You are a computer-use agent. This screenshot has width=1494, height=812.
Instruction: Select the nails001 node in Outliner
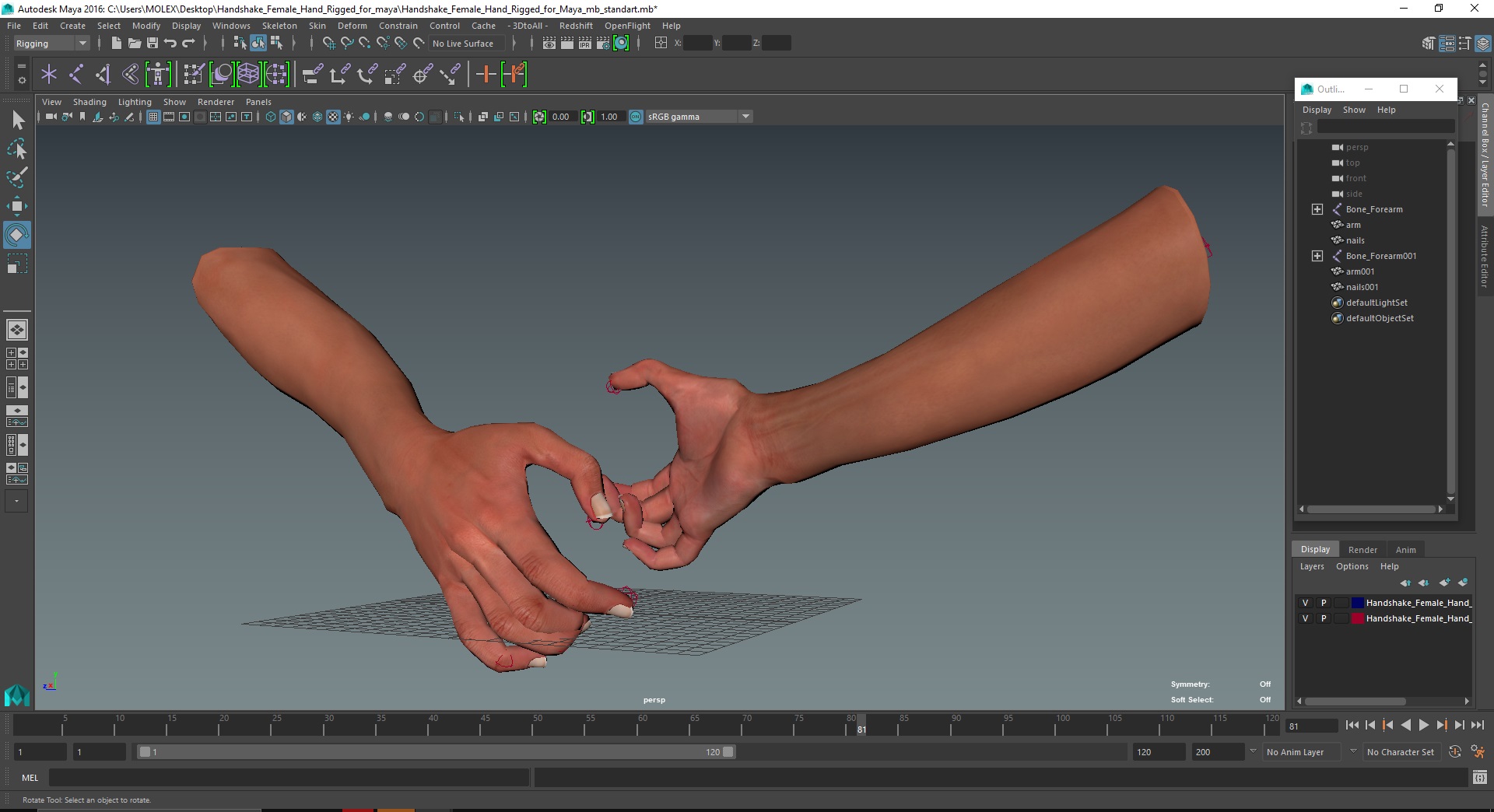pos(1362,287)
